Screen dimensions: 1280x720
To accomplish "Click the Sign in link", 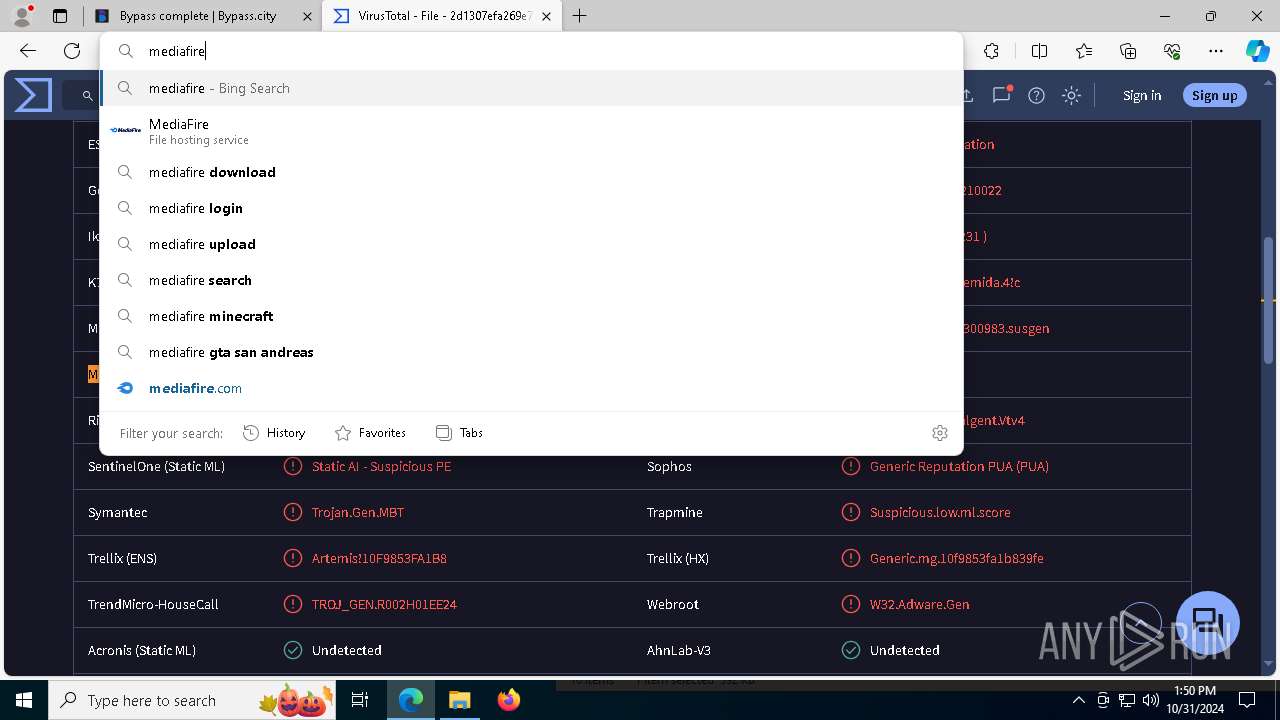I will (1142, 96).
